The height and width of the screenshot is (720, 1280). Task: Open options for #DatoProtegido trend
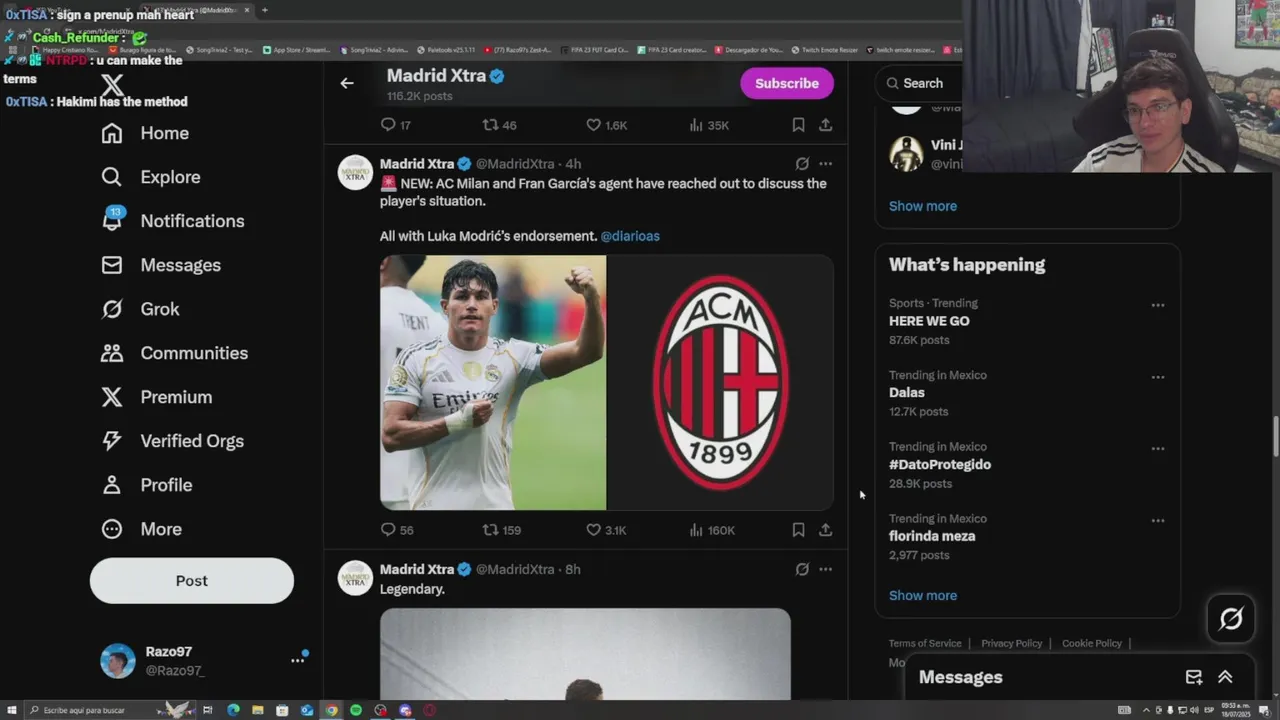[x=1158, y=449]
